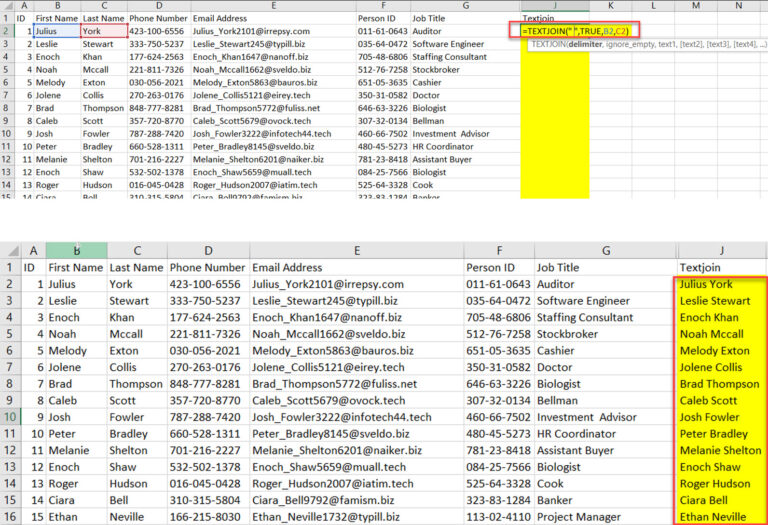Click 'Software Engineer' cell in upper sheet
The width and height of the screenshot is (768, 525).
465,44
